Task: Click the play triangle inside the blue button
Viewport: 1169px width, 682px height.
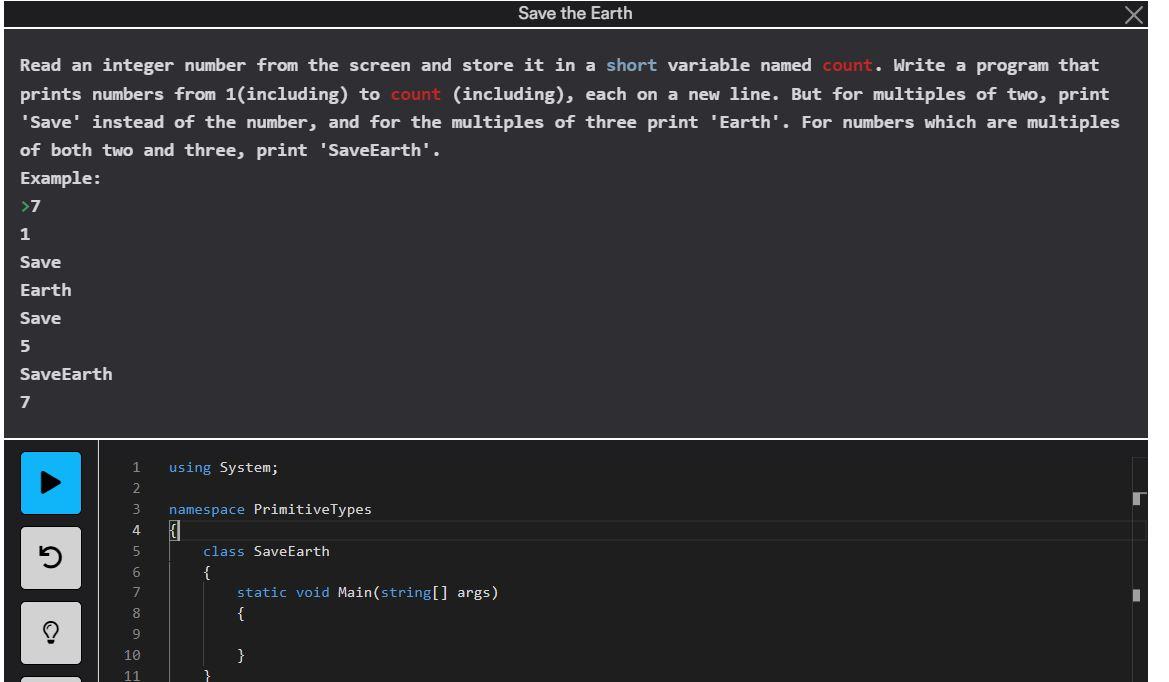Action: click(50, 483)
